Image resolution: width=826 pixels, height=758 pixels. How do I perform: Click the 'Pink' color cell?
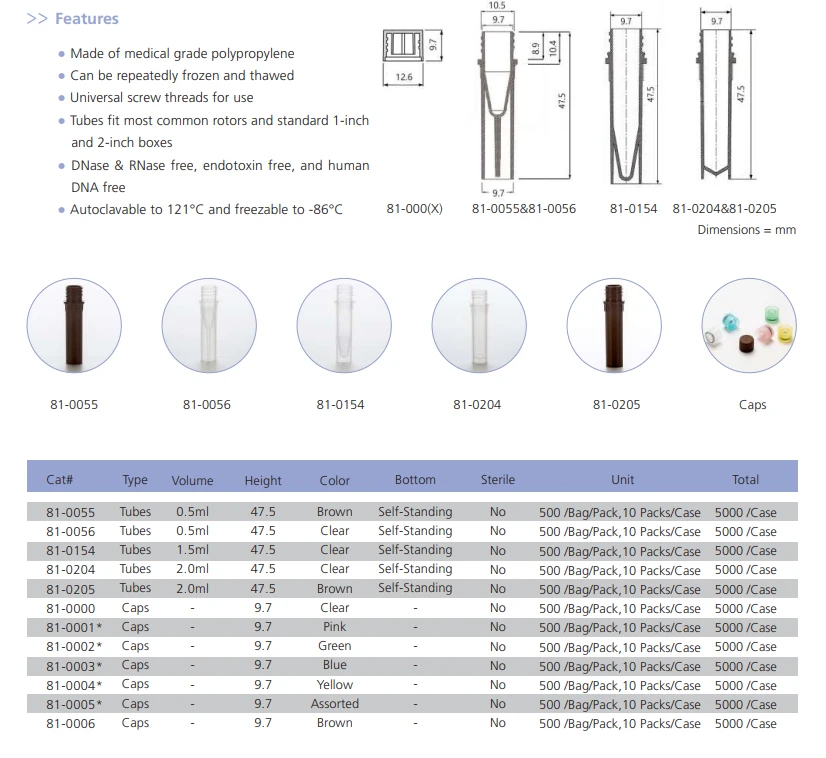(x=335, y=627)
